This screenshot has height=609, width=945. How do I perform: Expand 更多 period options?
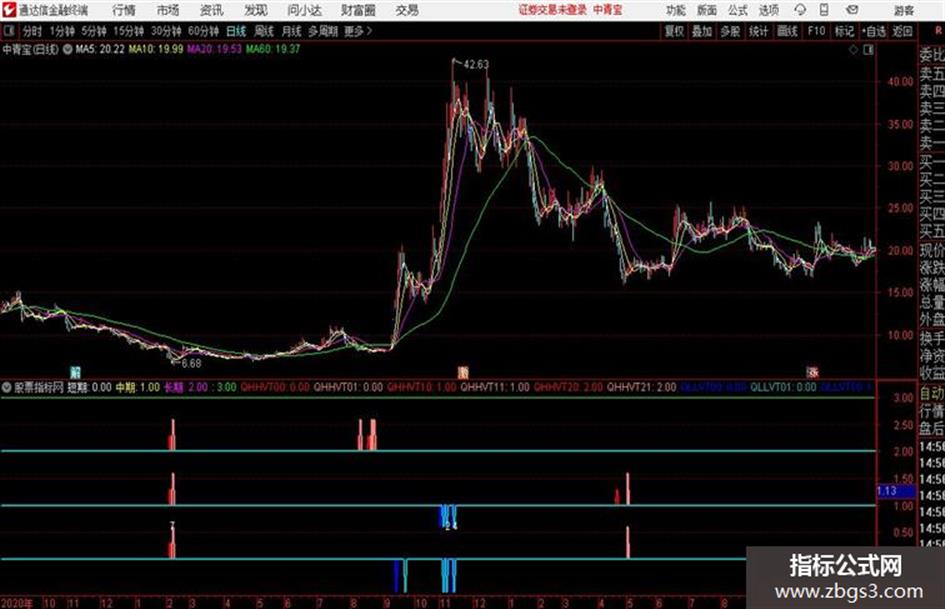(358, 31)
